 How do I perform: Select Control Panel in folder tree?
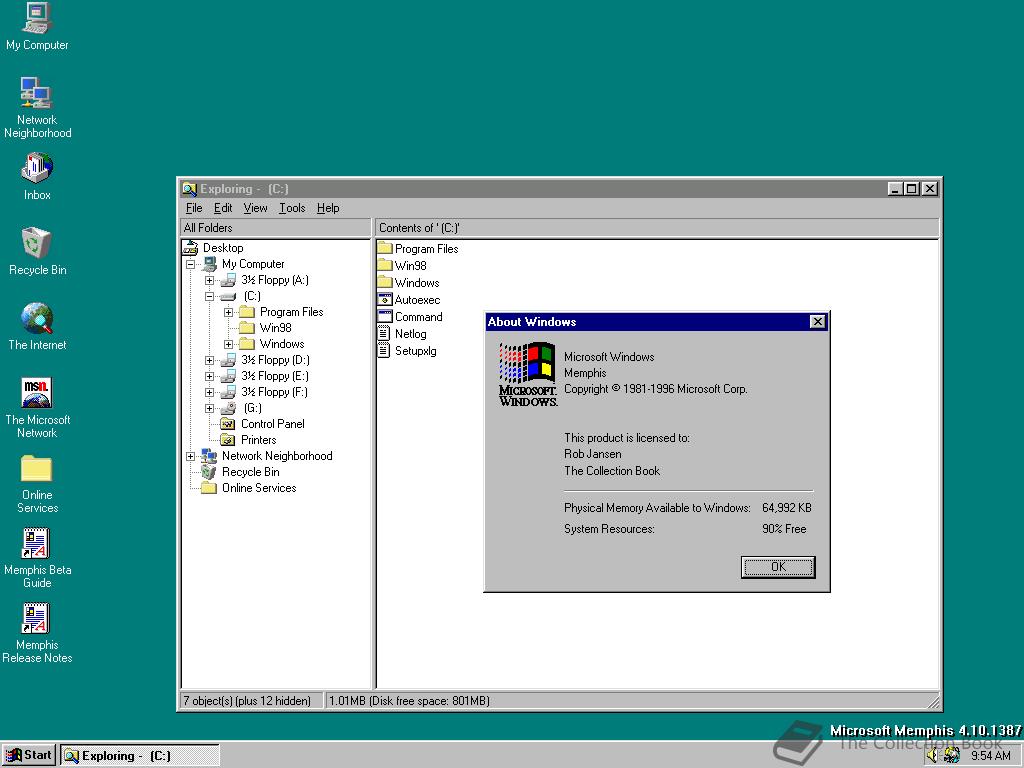point(272,424)
